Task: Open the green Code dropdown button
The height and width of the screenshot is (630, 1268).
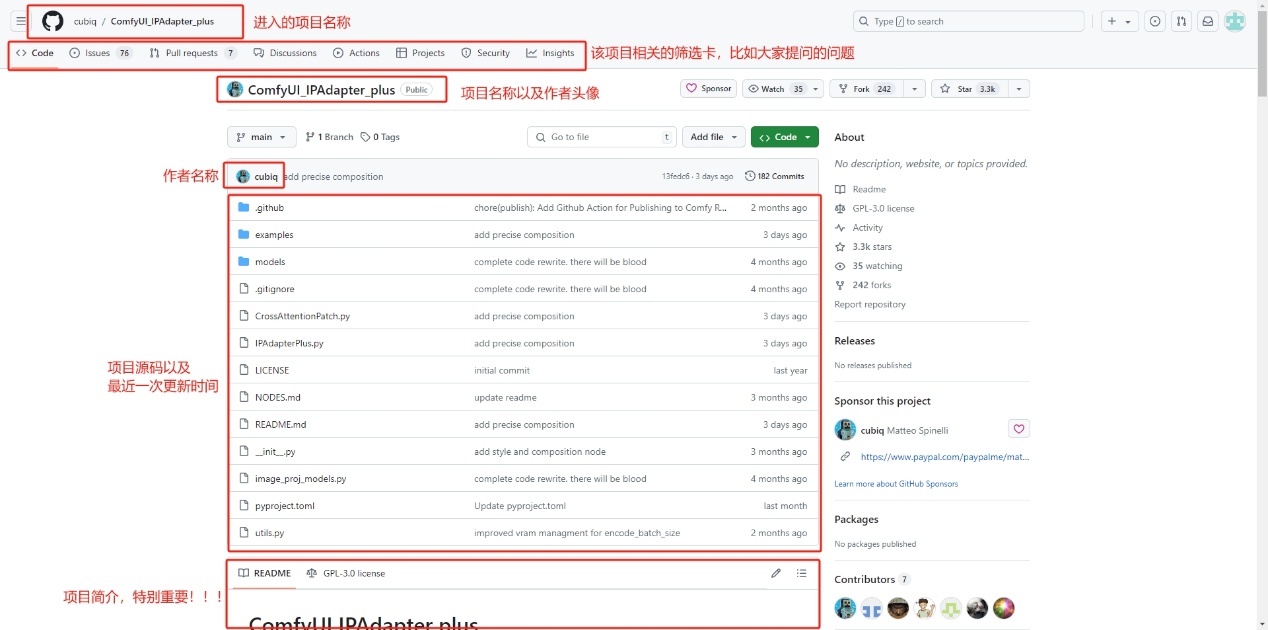Action: [x=784, y=137]
